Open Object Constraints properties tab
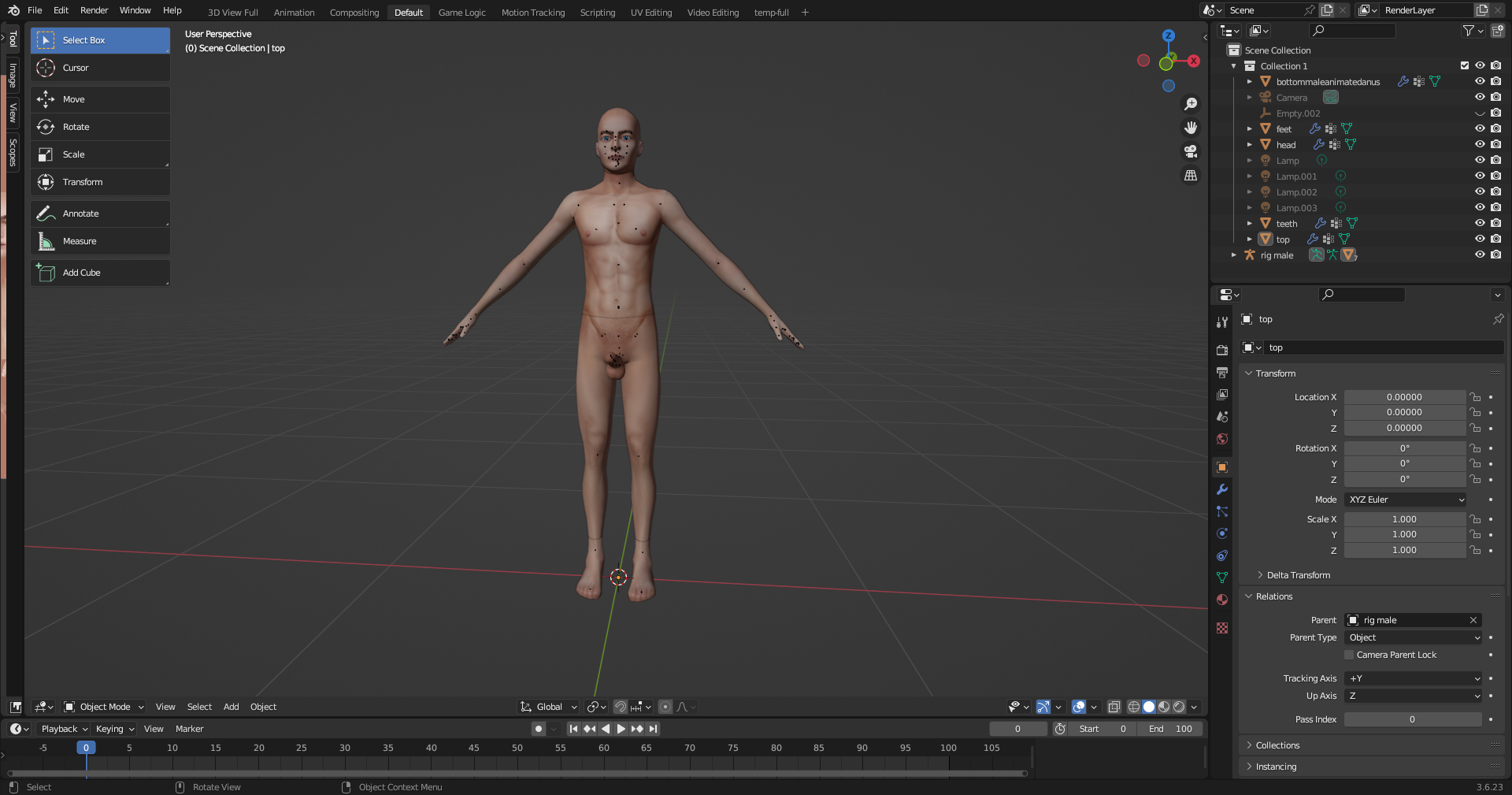This screenshot has height=795, width=1512. (x=1222, y=555)
